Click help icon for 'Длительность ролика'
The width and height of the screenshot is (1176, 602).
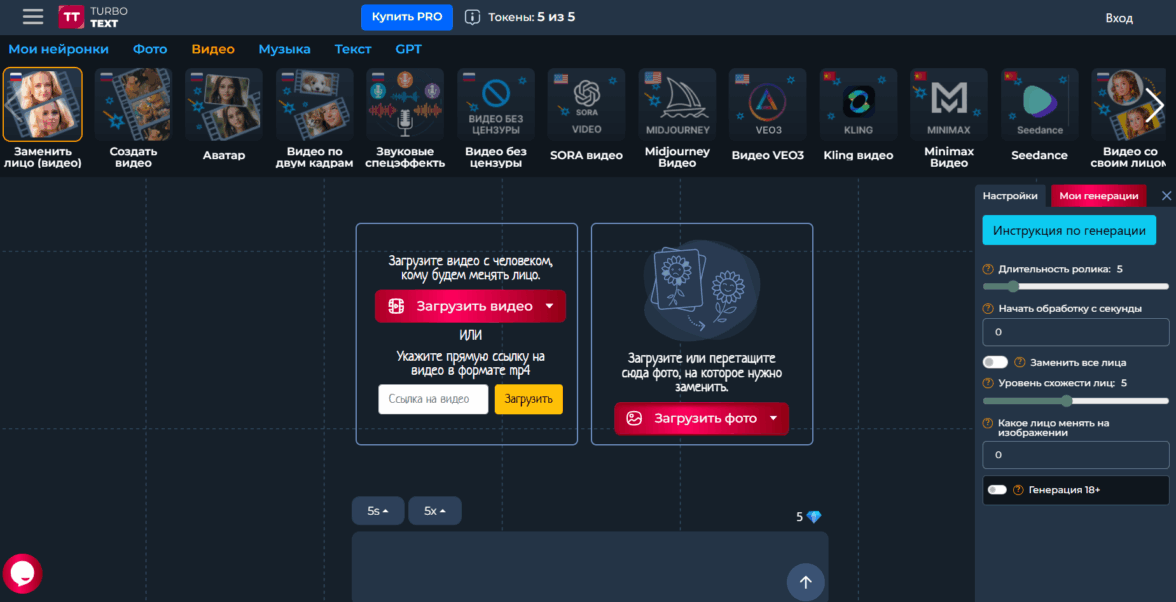click(x=989, y=268)
